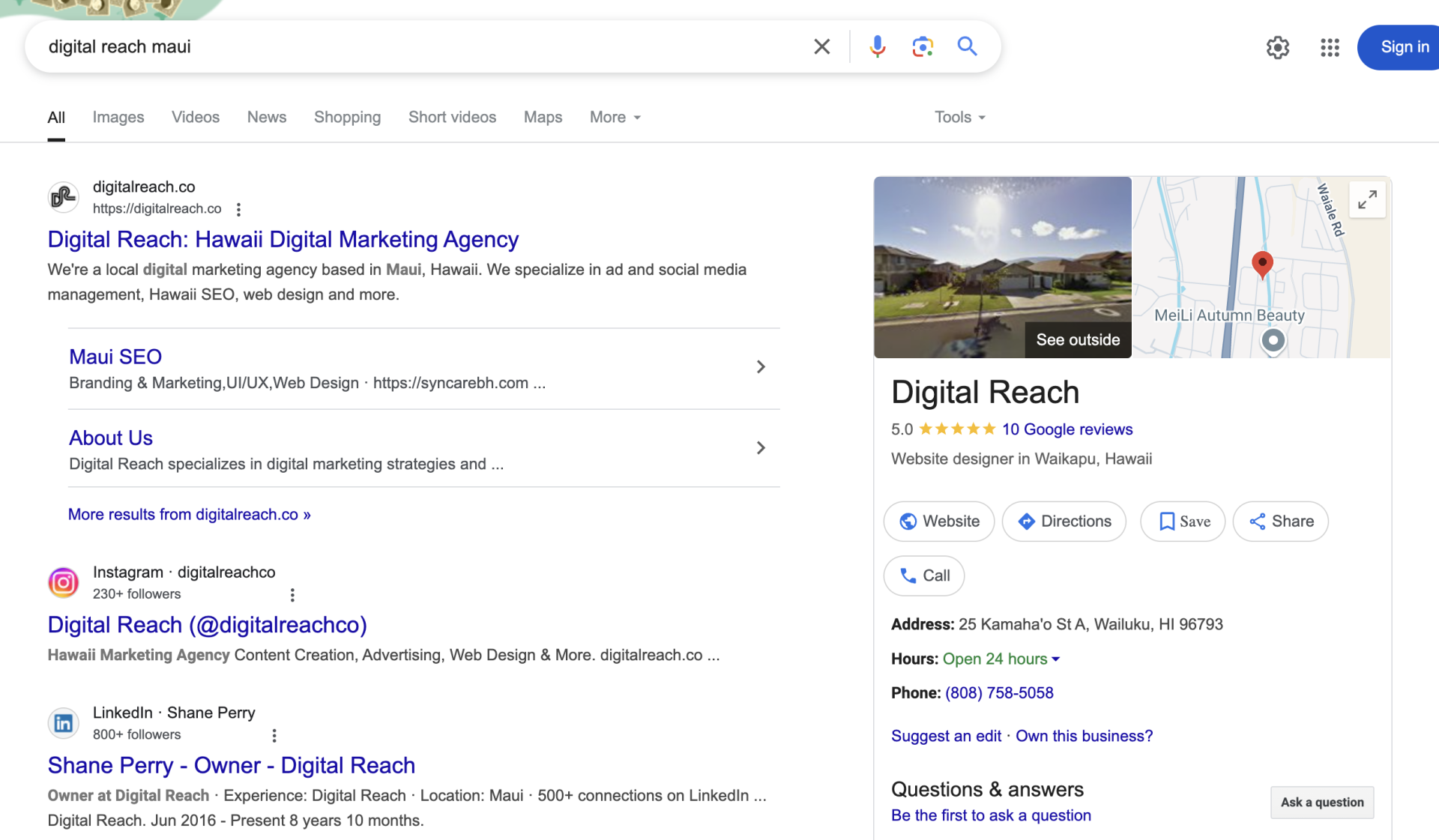The height and width of the screenshot is (840, 1439).
Task: Open the quick settings gear icon
Action: 1278,47
